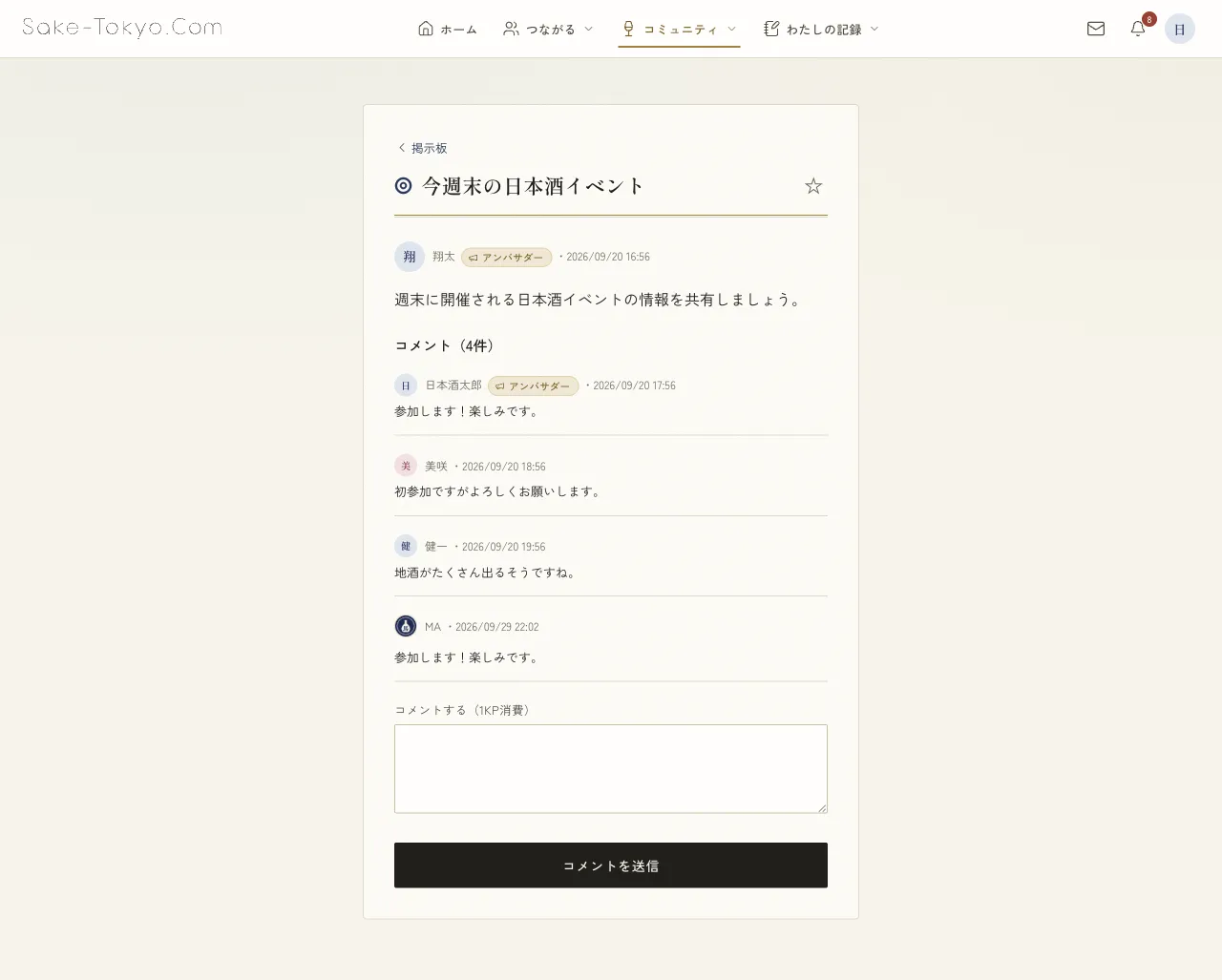This screenshot has height=980, width=1222.
Task: Expand the つながる dropdown chevron
Action: (x=588, y=29)
